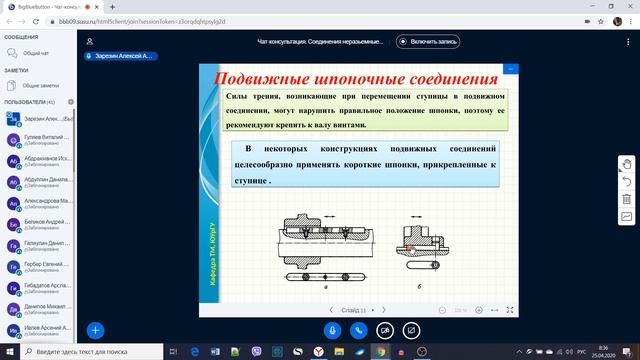Screen dimensions: 640x360
Task: Go to previous slide arrow
Action: (x=331, y=310)
